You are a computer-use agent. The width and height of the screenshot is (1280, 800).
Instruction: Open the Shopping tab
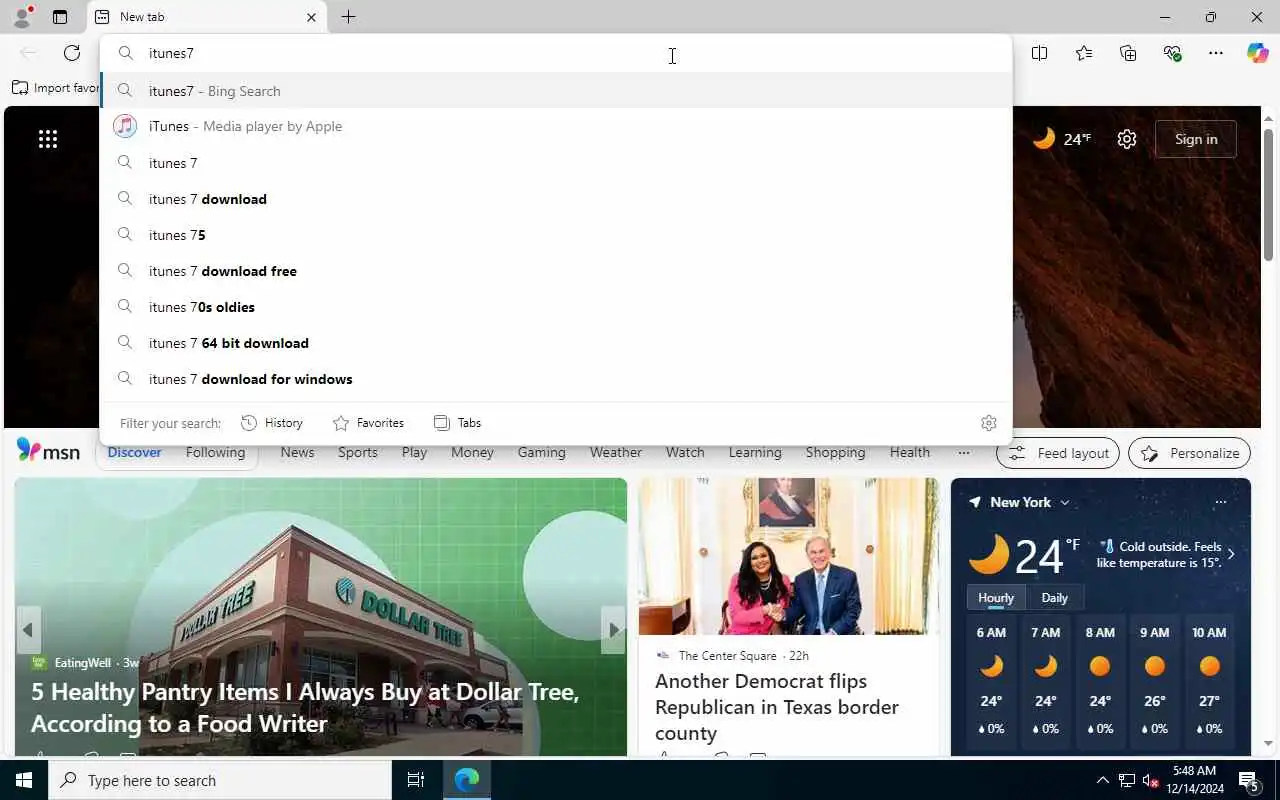pyautogui.click(x=835, y=452)
